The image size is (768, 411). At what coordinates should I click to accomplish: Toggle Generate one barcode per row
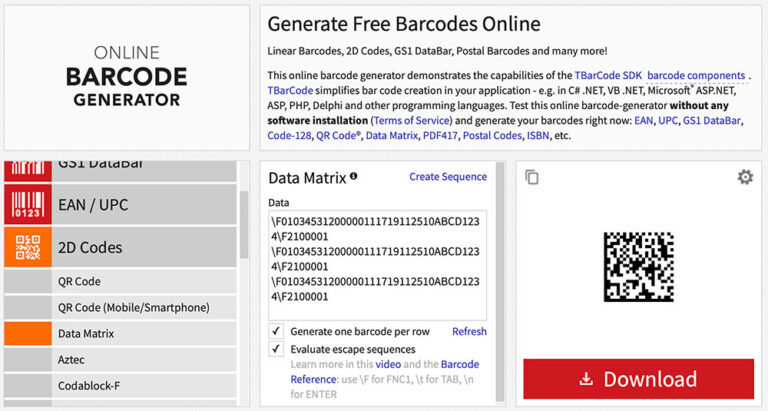tap(276, 331)
